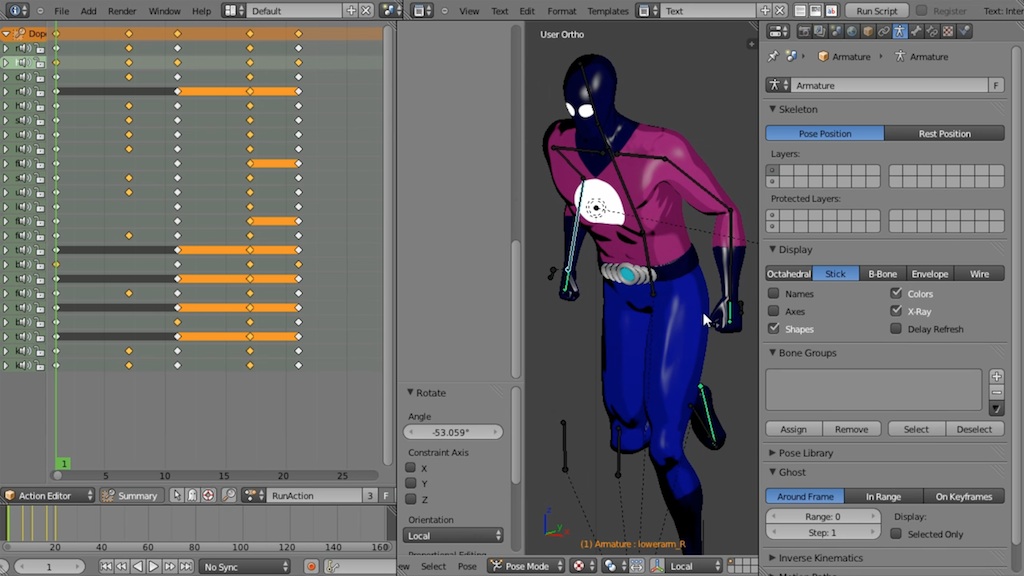Open the No Sync playback dropdown
This screenshot has width=1024, height=576.
coord(246,566)
